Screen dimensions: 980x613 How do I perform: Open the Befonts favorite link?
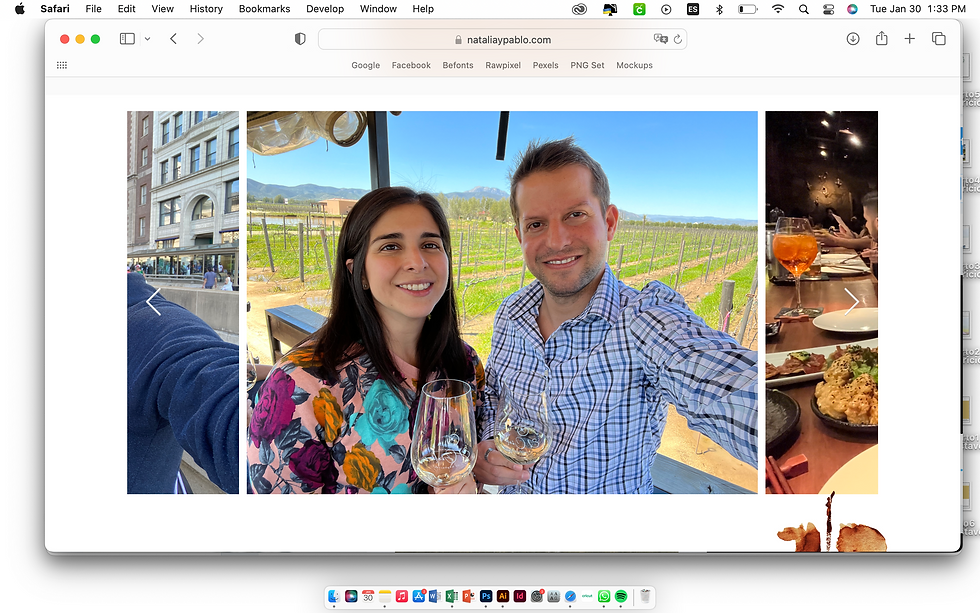click(x=458, y=65)
